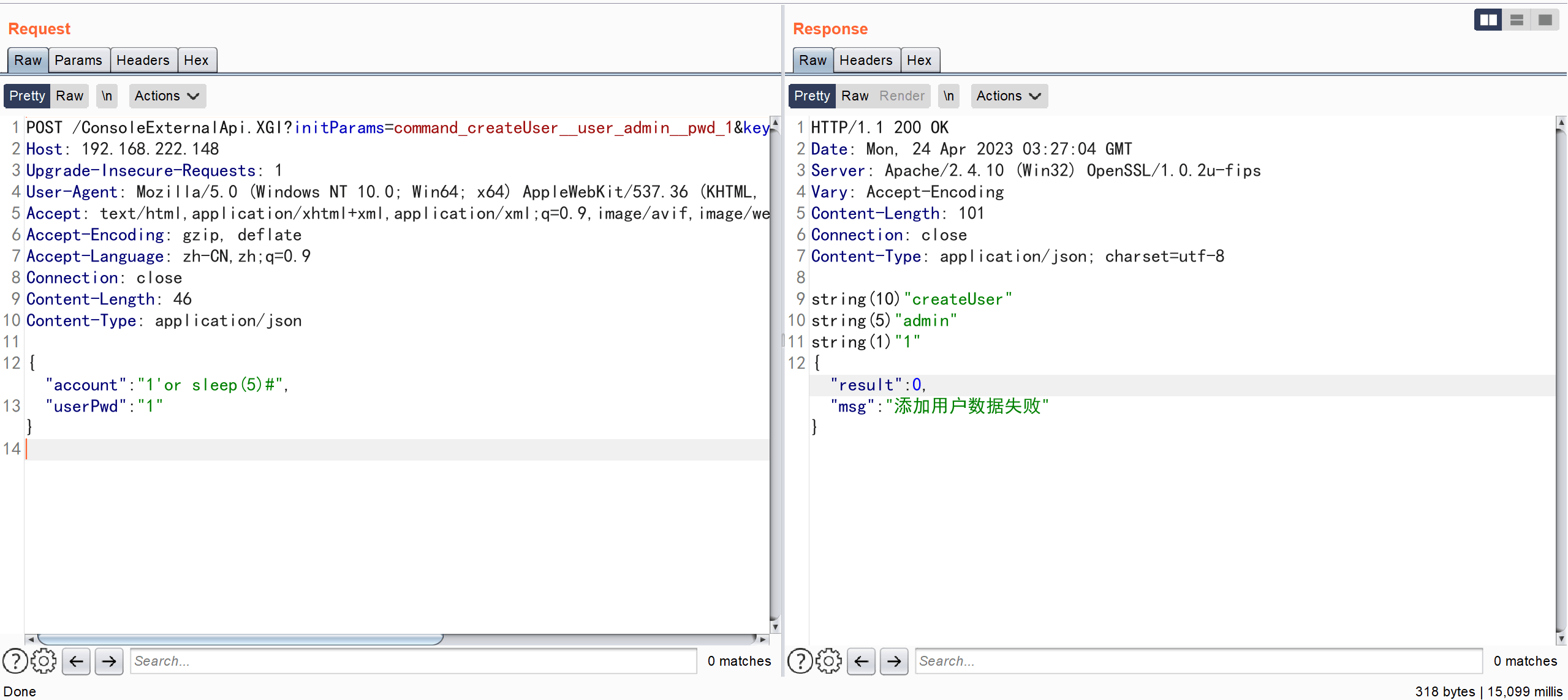The image size is (1568, 700).
Task: Click the Server Apache/2.4.10 header line
Action: (1036, 170)
